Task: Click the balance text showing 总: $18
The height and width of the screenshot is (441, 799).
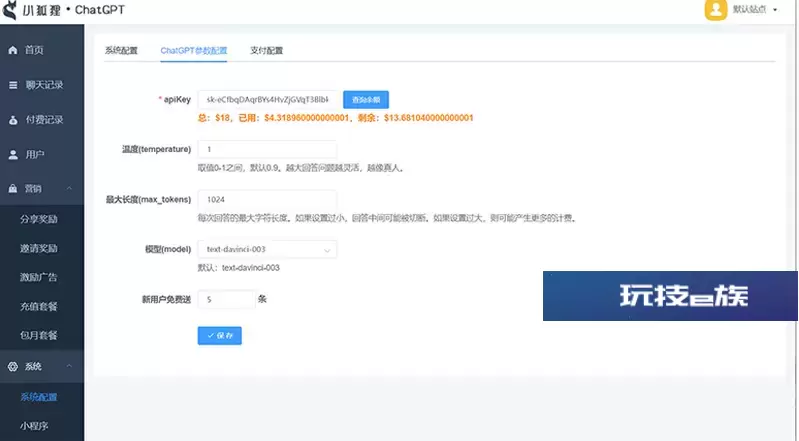Action: coord(335,118)
